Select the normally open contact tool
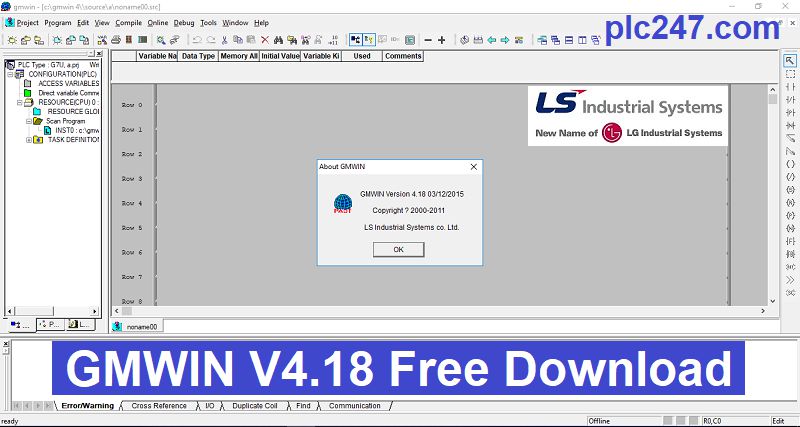 [x=790, y=87]
